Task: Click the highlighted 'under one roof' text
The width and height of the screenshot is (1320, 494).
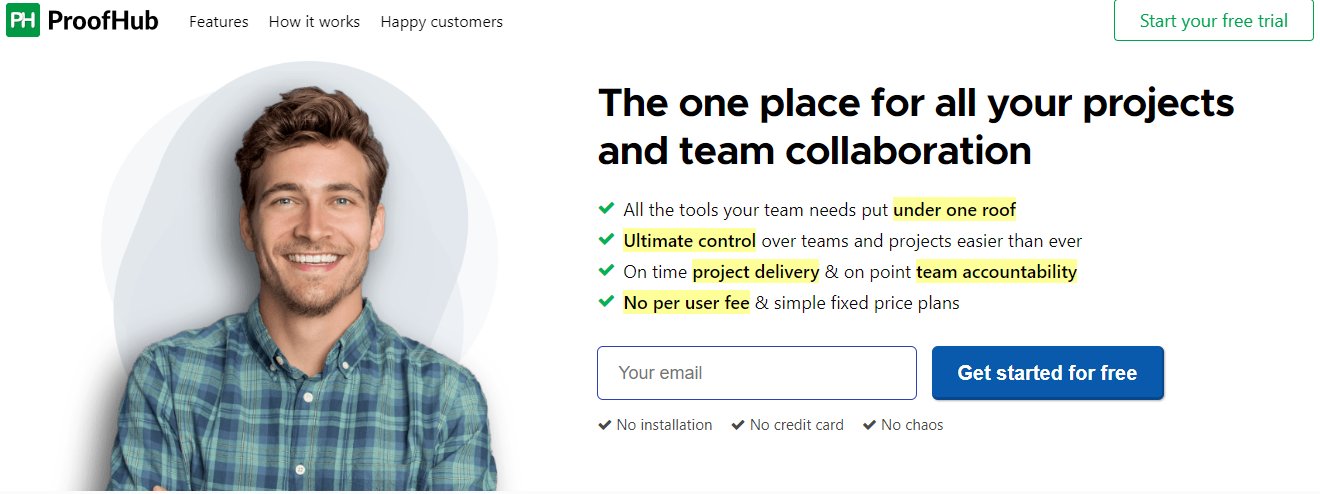Action: 955,210
